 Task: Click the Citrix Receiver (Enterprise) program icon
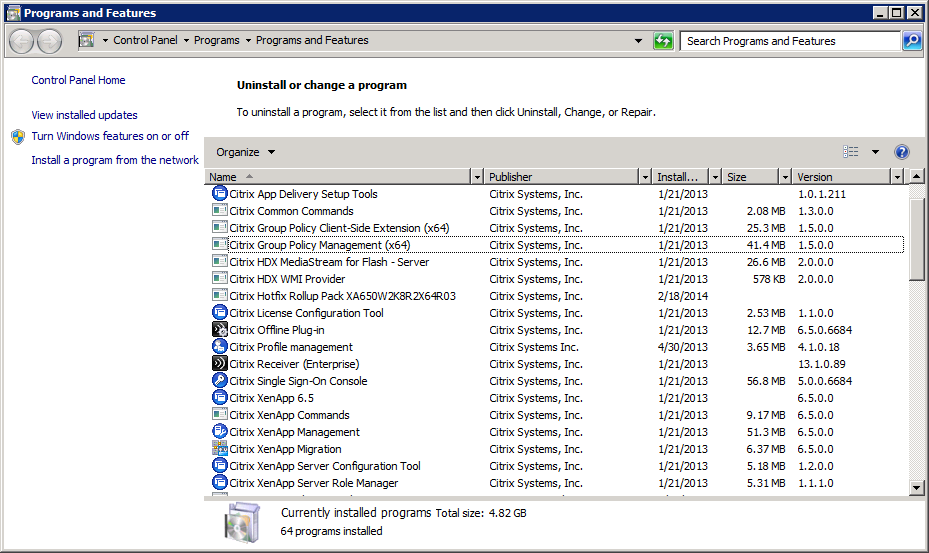220,364
